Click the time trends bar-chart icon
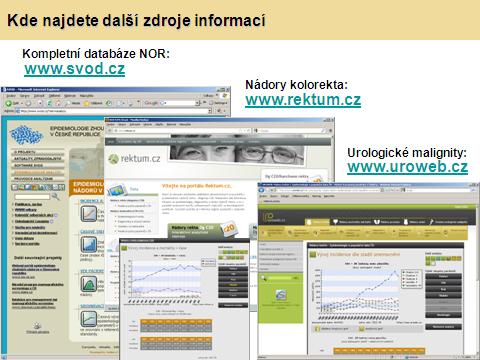This screenshot has height=360, width=480. (x=89, y=244)
